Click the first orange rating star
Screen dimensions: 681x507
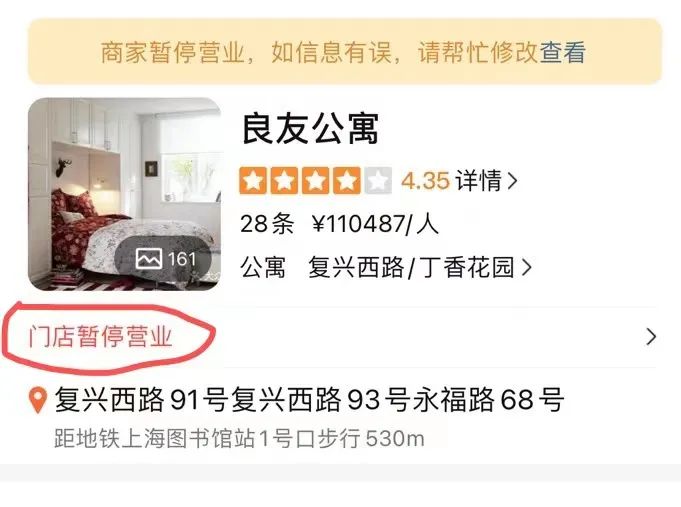[x=253, y=180]
